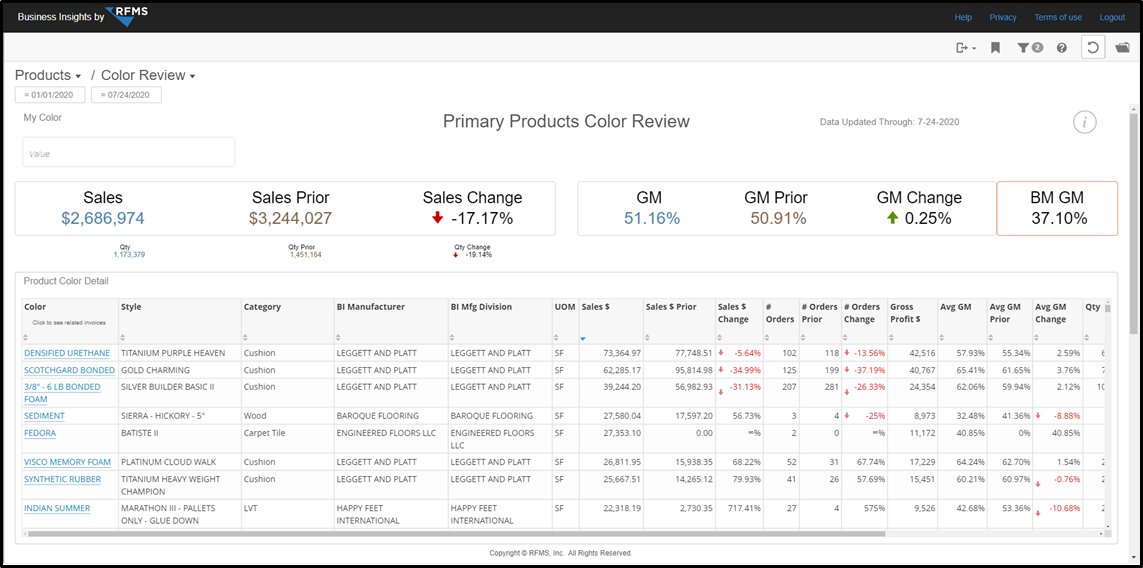
Task: Open the Terms of use link
Action: (x=1058, y=17)
